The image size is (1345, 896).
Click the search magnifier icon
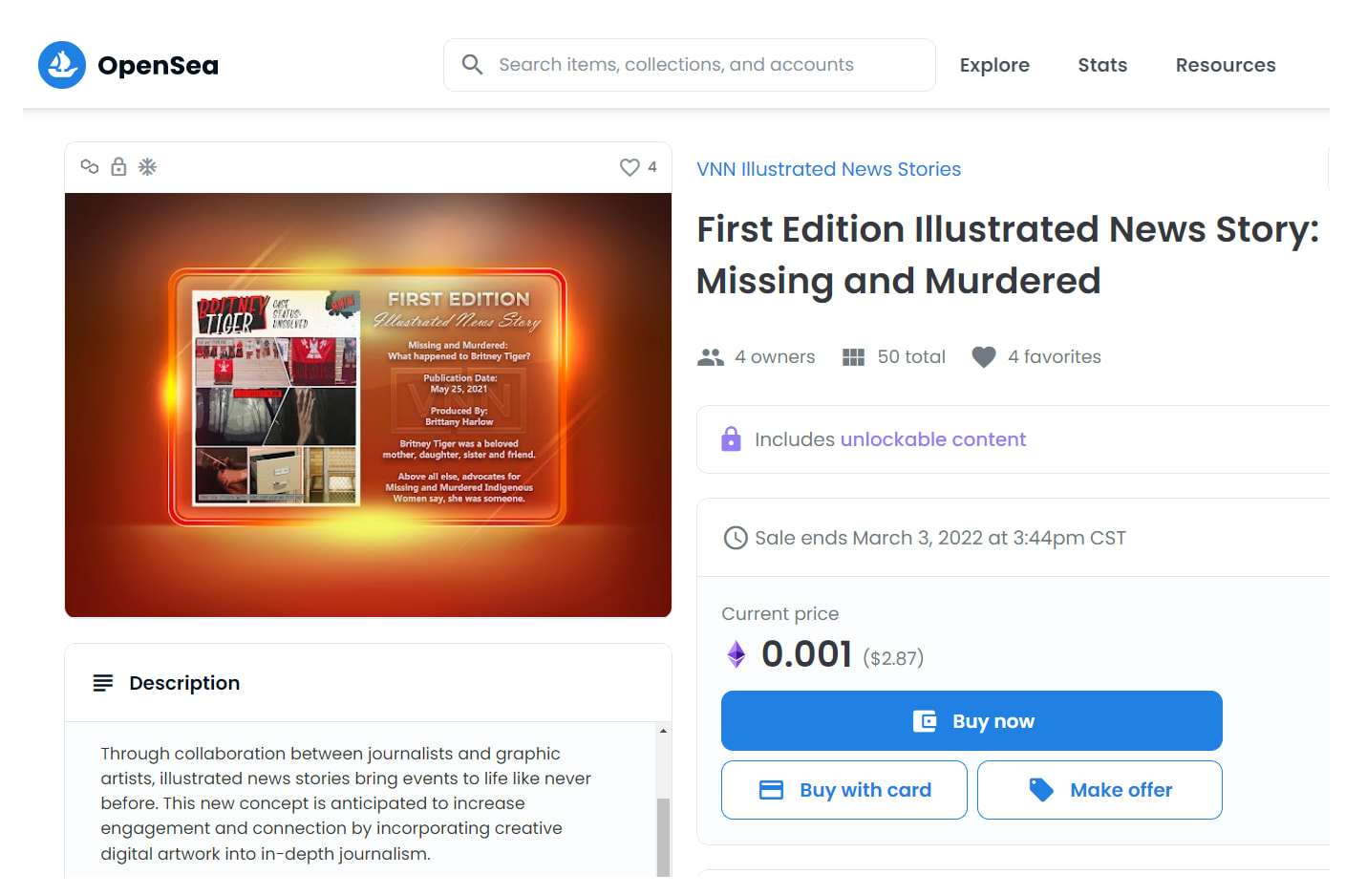[x=472, y=64]
